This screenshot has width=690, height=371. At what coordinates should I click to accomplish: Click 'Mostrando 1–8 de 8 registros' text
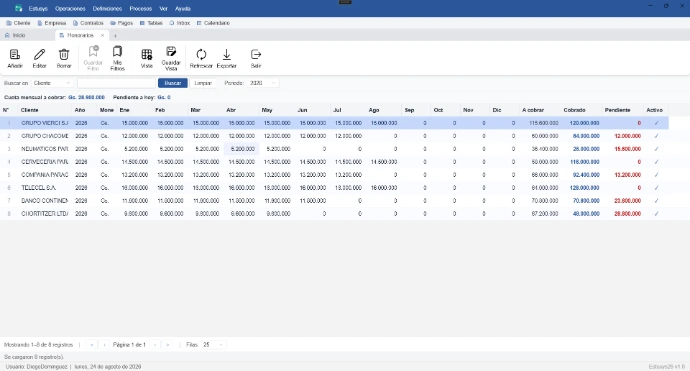pyautogui.click(x=38, y=345)
